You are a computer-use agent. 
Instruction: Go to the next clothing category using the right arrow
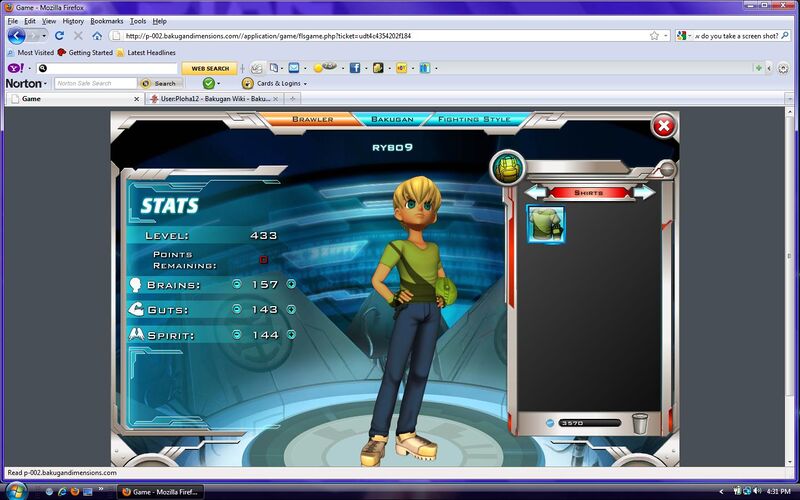(x=644, y=191)
